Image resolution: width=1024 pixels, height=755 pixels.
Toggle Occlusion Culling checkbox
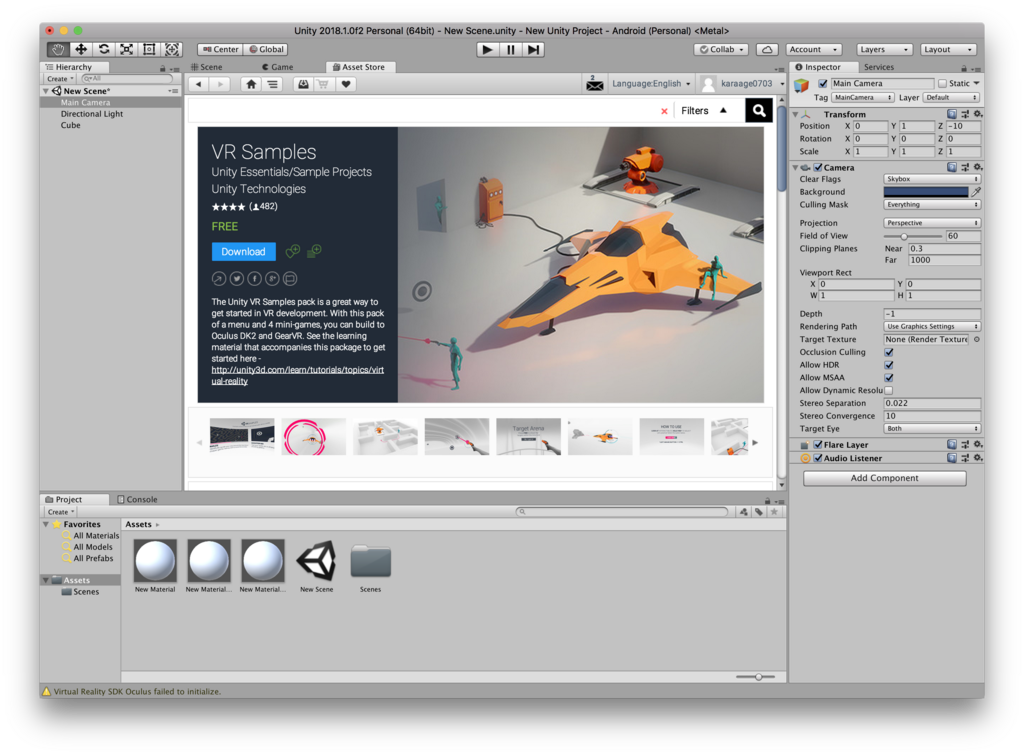(889, 352)
